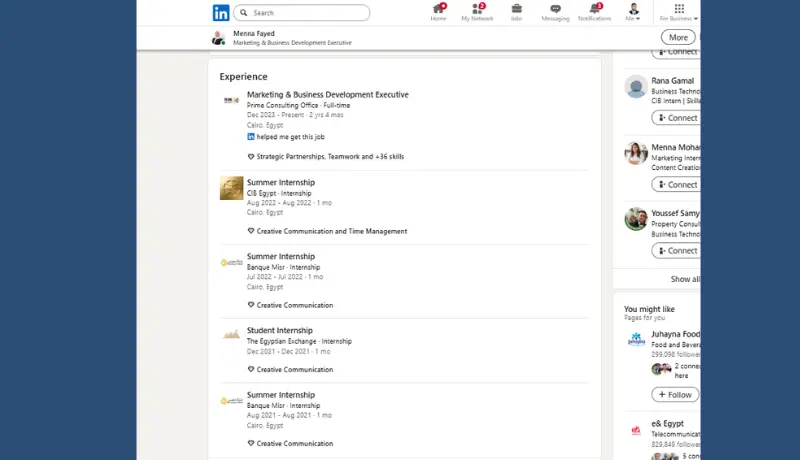This screenshot has height=460, width=800.
Task: Expand the Me profile menu
Action: pyautogui.click(x=633, y=12)
